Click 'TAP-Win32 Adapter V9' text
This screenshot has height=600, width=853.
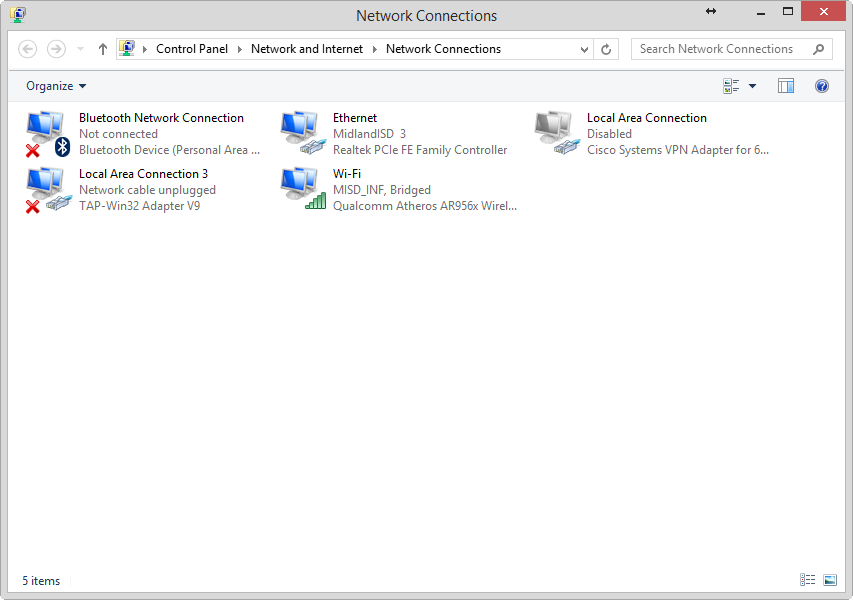click(x=139, y=206)
